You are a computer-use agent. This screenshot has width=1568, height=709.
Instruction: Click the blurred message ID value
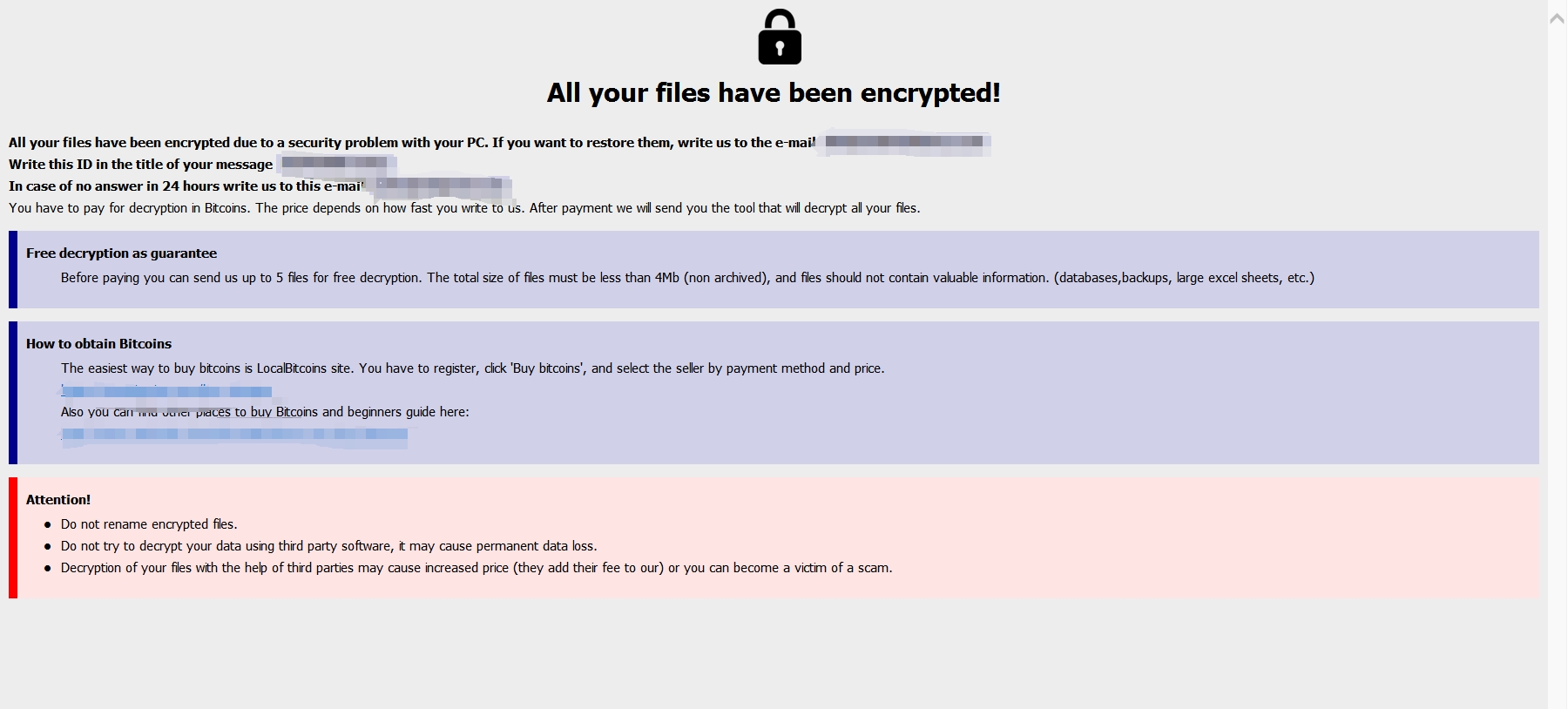335,163
